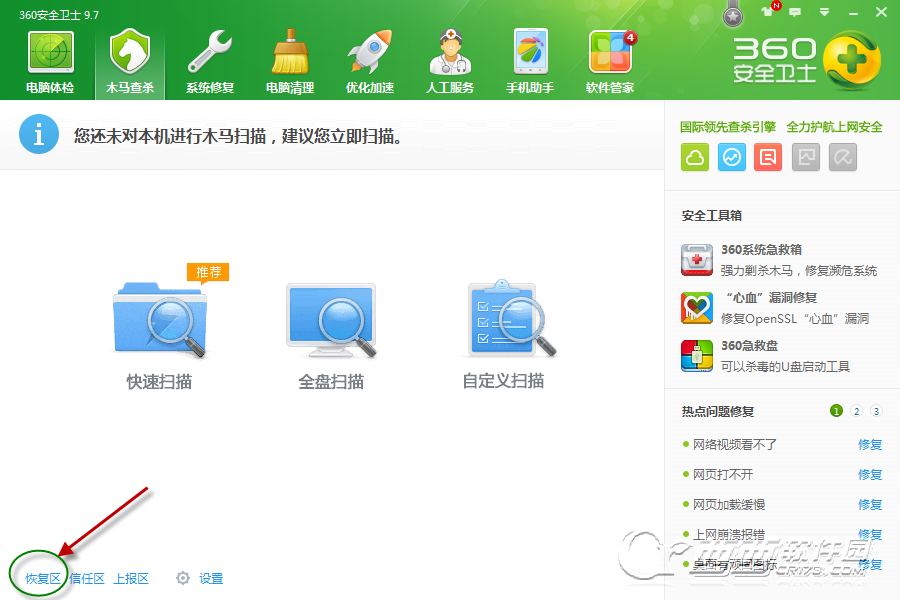Switch to hot issues page 2
The height and width of the screenshot is (600, 900).
coord(856,411)
